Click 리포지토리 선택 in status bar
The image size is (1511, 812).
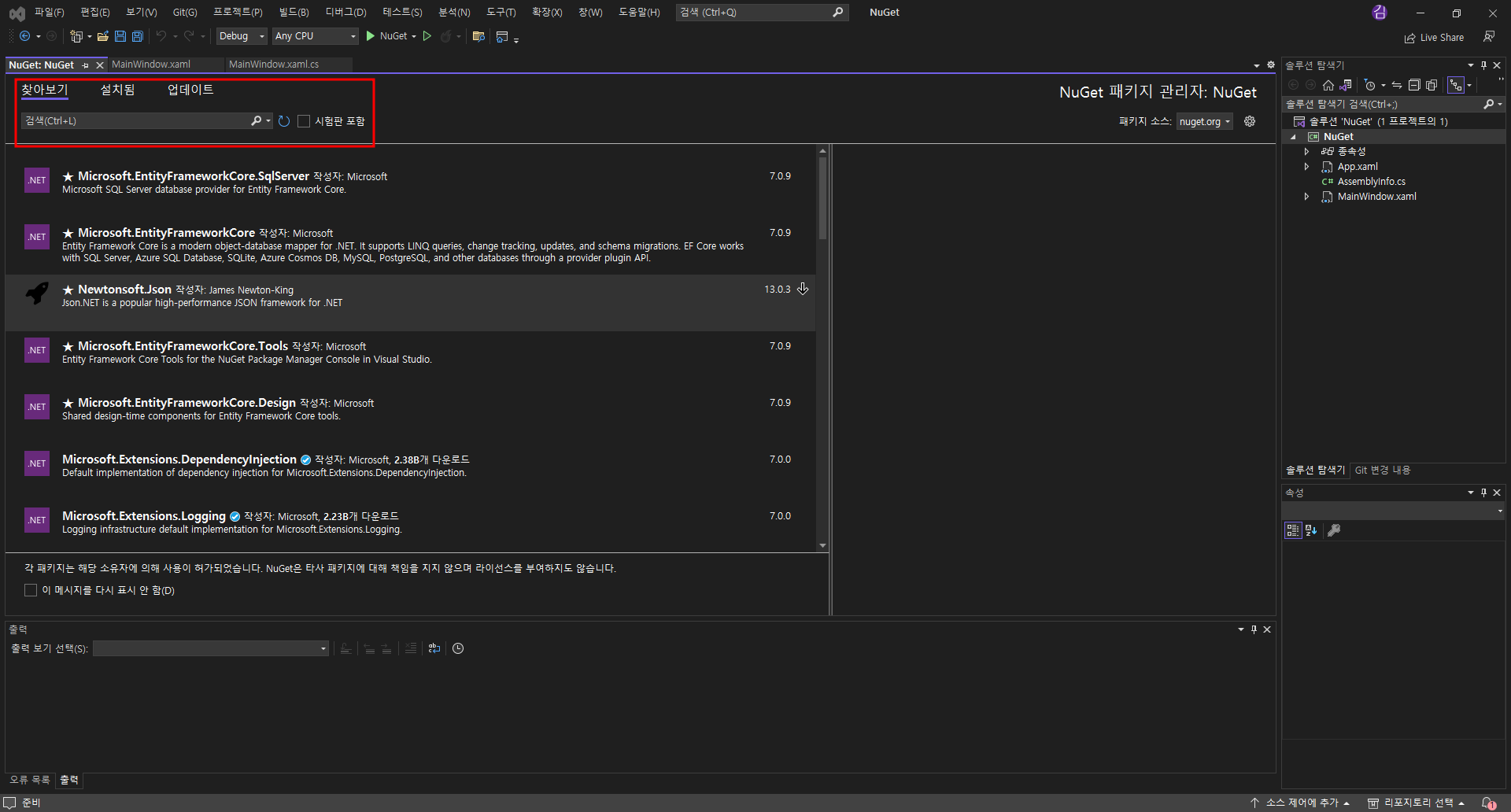coord(1416,803)
